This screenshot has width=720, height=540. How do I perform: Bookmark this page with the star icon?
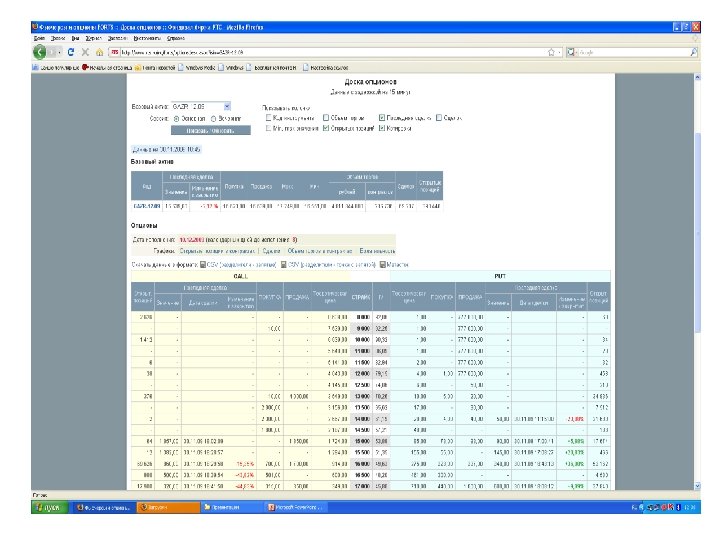[551, 52]
